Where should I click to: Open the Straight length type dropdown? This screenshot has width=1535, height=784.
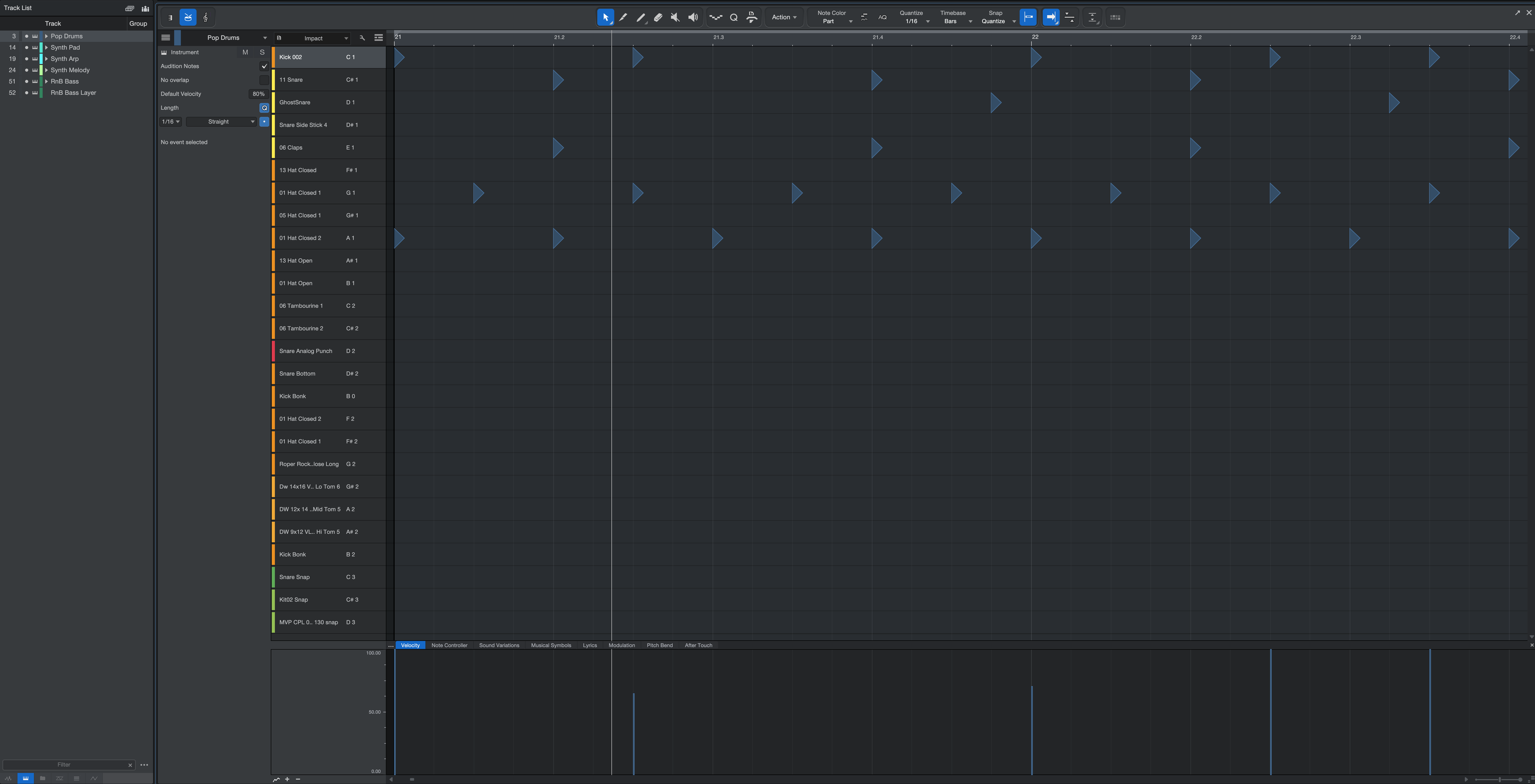(221, 122)
